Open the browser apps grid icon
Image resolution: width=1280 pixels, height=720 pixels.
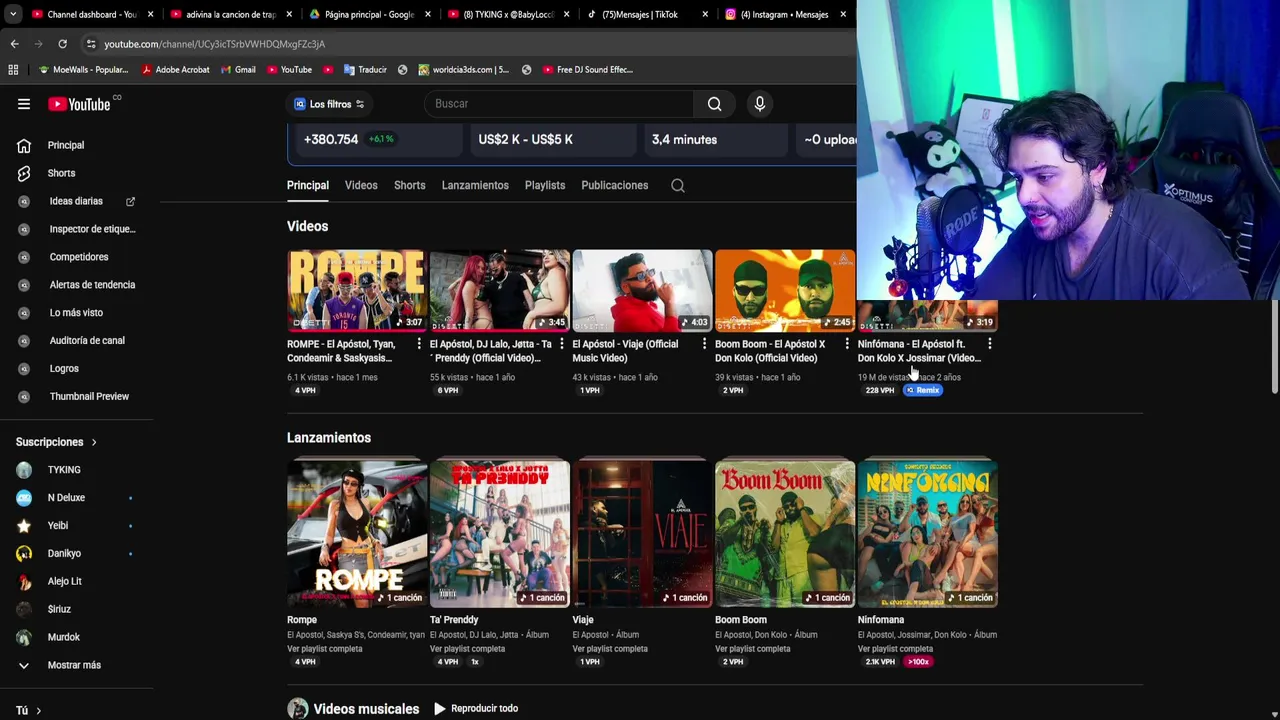[x=13, y=70]
